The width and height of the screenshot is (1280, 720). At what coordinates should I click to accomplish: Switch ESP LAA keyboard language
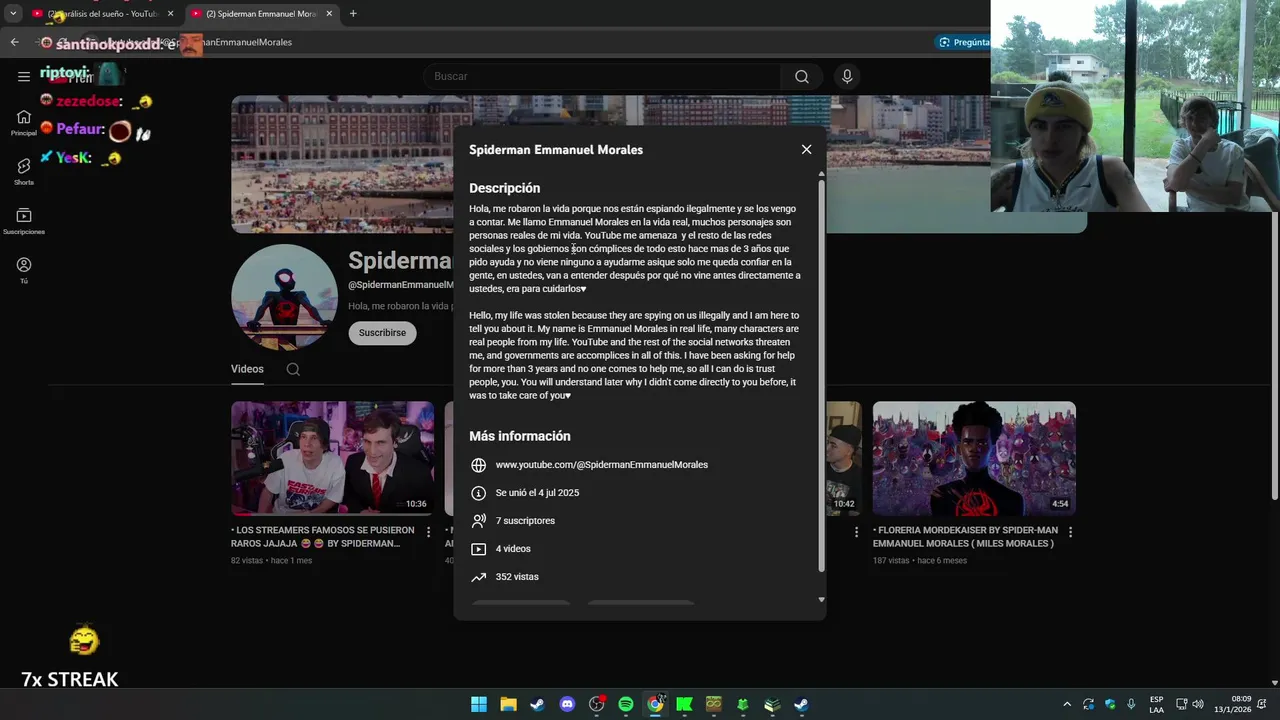pyautogui.click(x=1156, y=704)
